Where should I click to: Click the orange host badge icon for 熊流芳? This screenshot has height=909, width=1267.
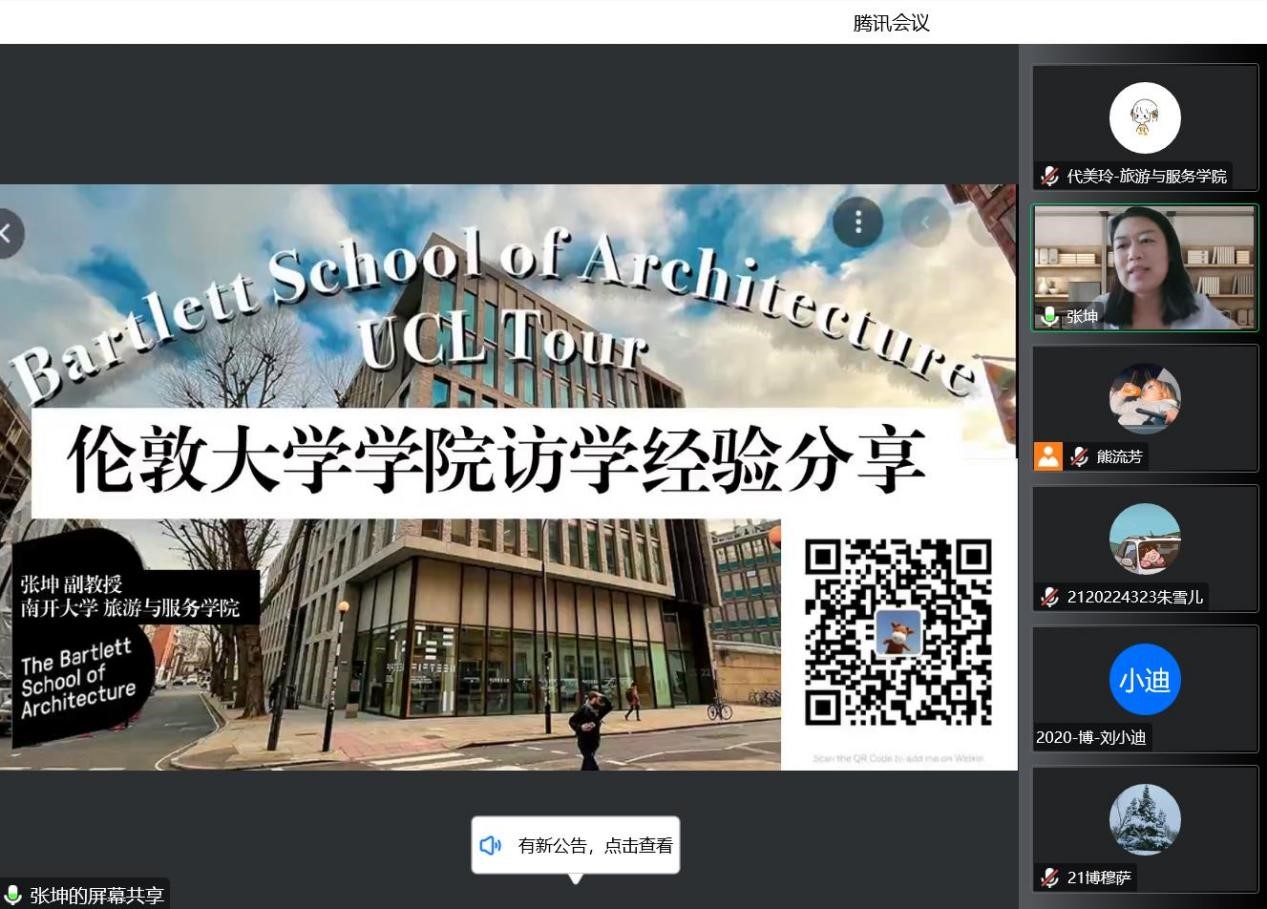[x=1048, y=456]
